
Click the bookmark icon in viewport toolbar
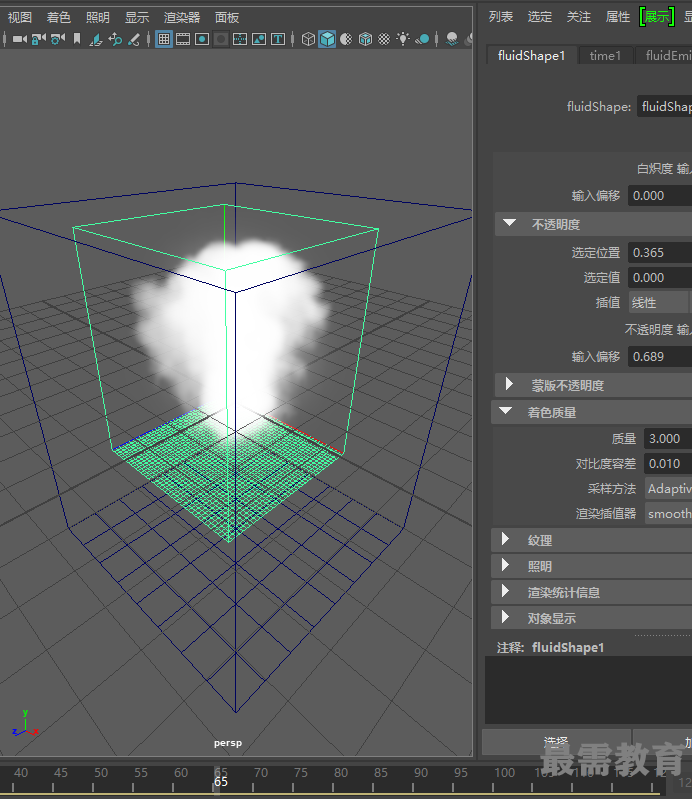[x=77, y=39]
